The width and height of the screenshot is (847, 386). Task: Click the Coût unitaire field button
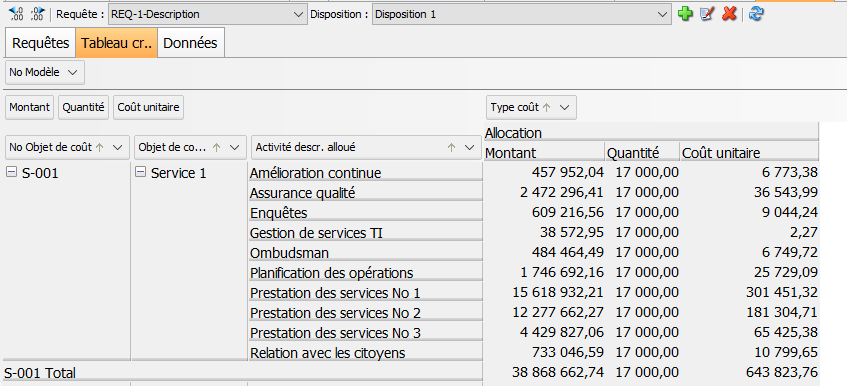[148, 107]
